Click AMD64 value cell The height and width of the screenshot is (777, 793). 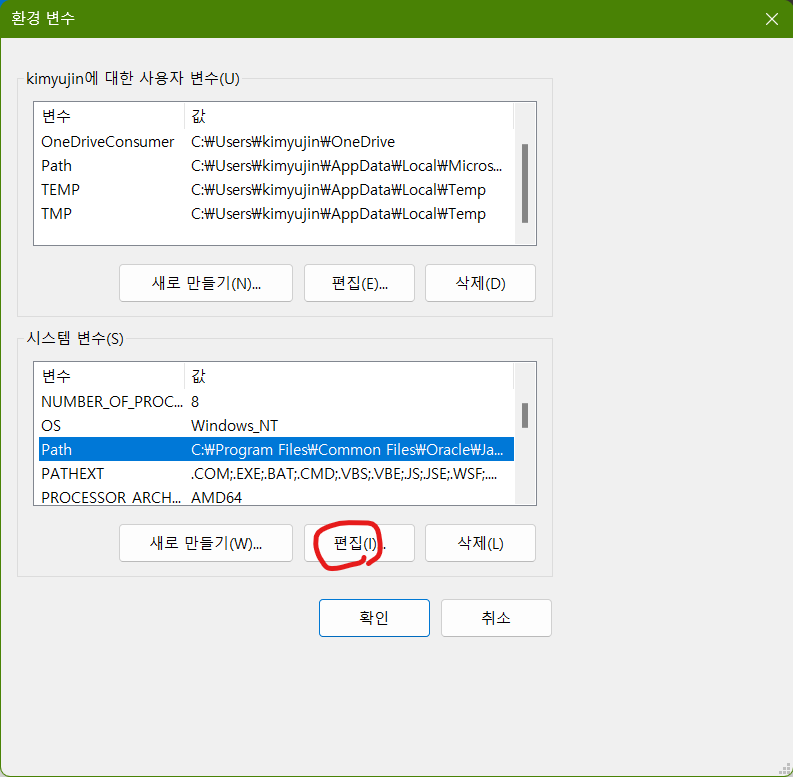click(x=216, y=497)
